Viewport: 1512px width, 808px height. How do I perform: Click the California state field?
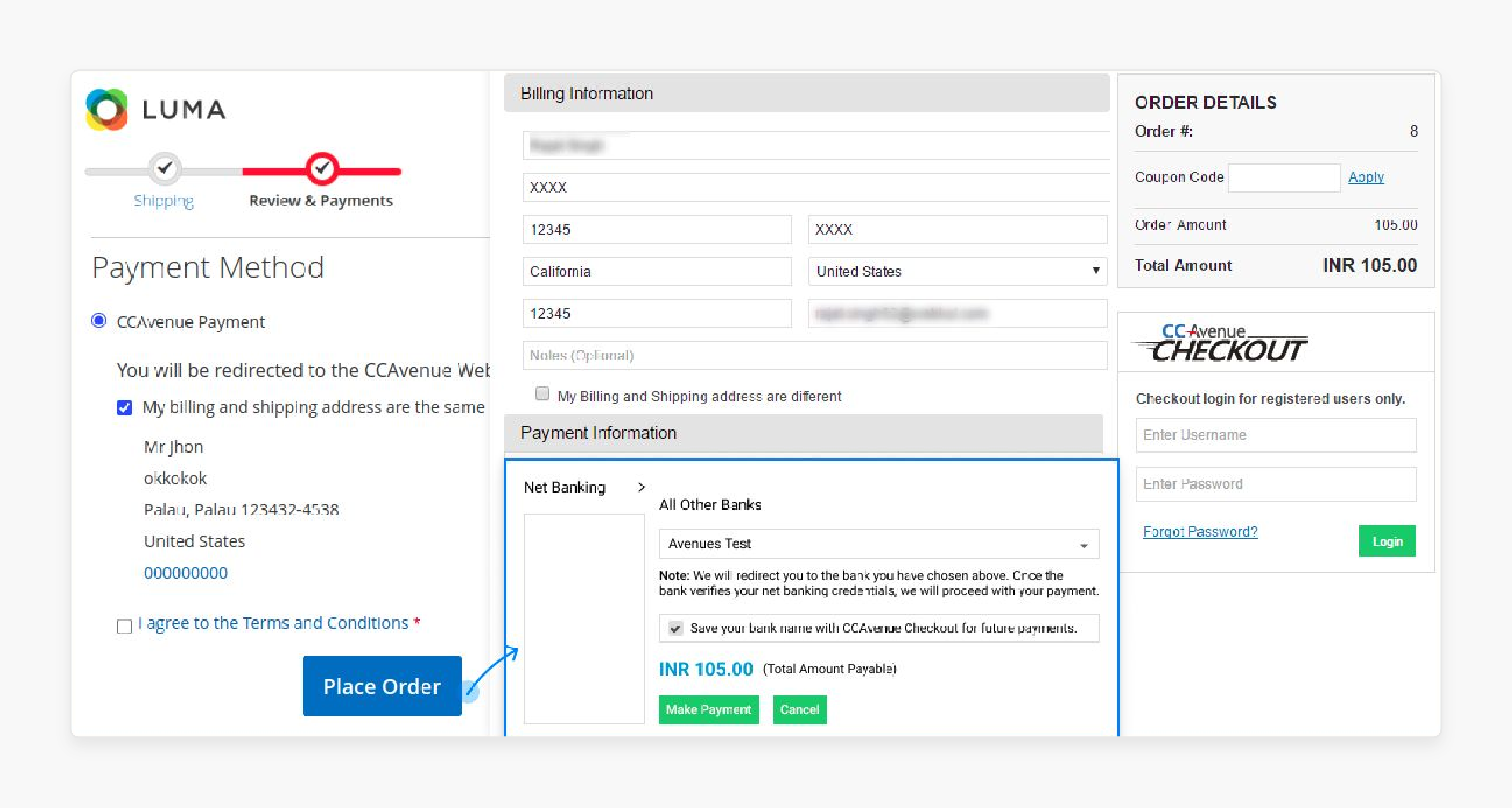(x=657, y=272)
